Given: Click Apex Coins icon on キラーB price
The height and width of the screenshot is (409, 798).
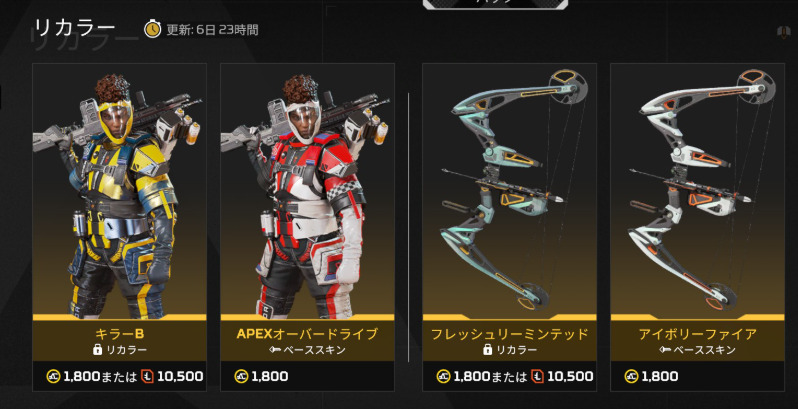Looking at the screenshot, I should click(x=54, y=376).
